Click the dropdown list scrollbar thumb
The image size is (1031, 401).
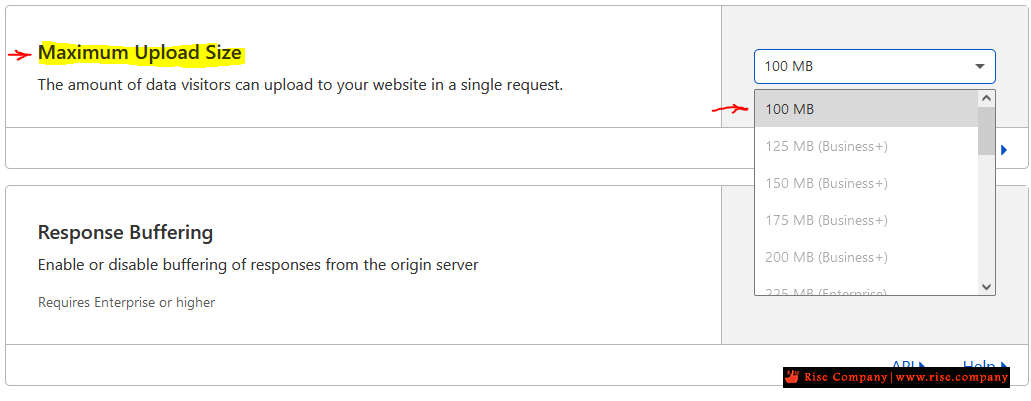[x=986, y=131]
